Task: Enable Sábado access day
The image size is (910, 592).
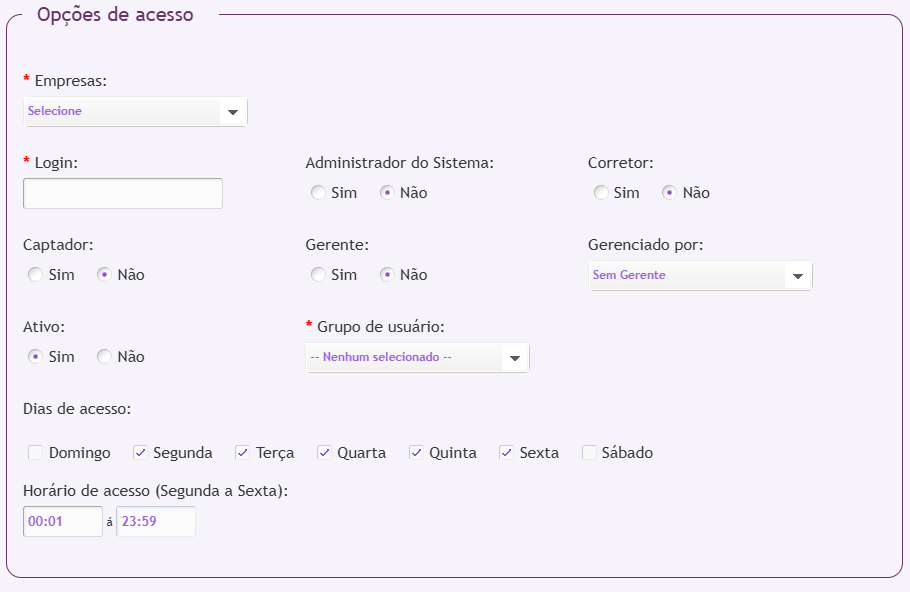Action: 589,453
